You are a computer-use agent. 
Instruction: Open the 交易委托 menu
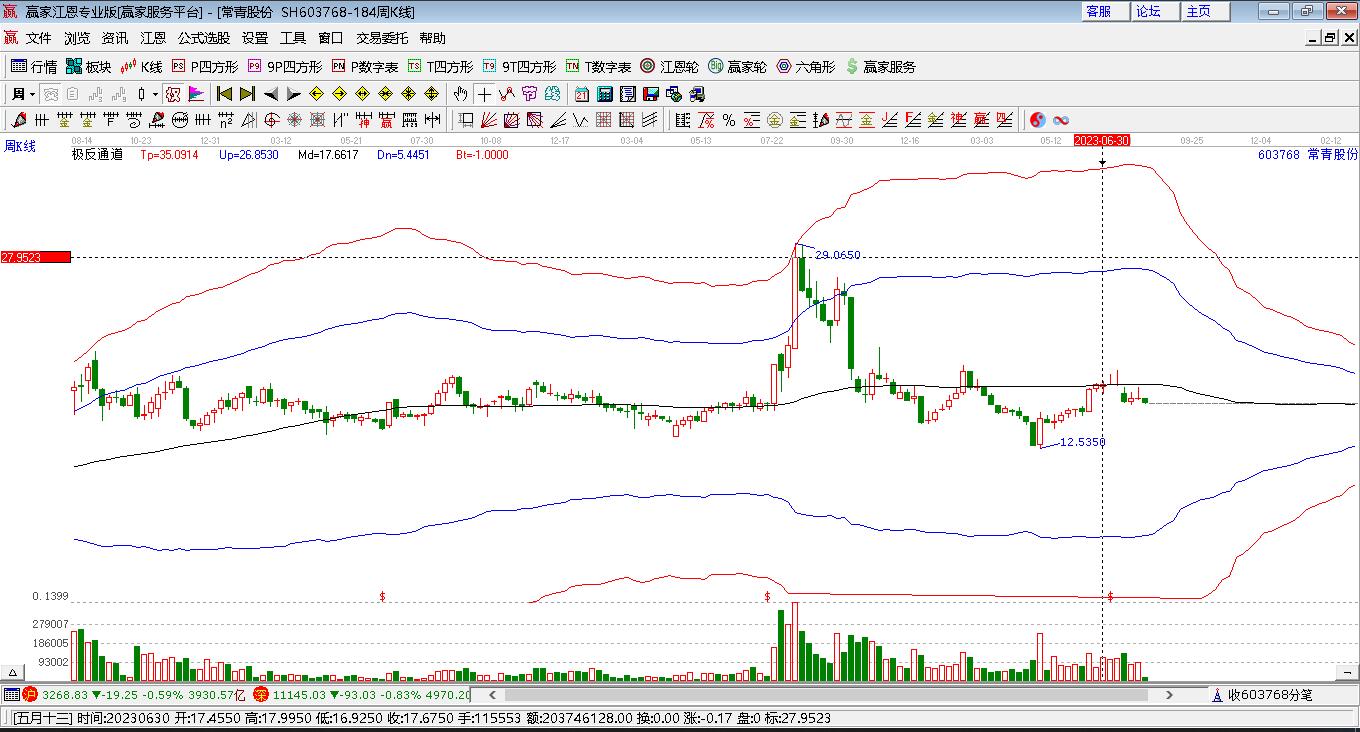tap(382, 38)
